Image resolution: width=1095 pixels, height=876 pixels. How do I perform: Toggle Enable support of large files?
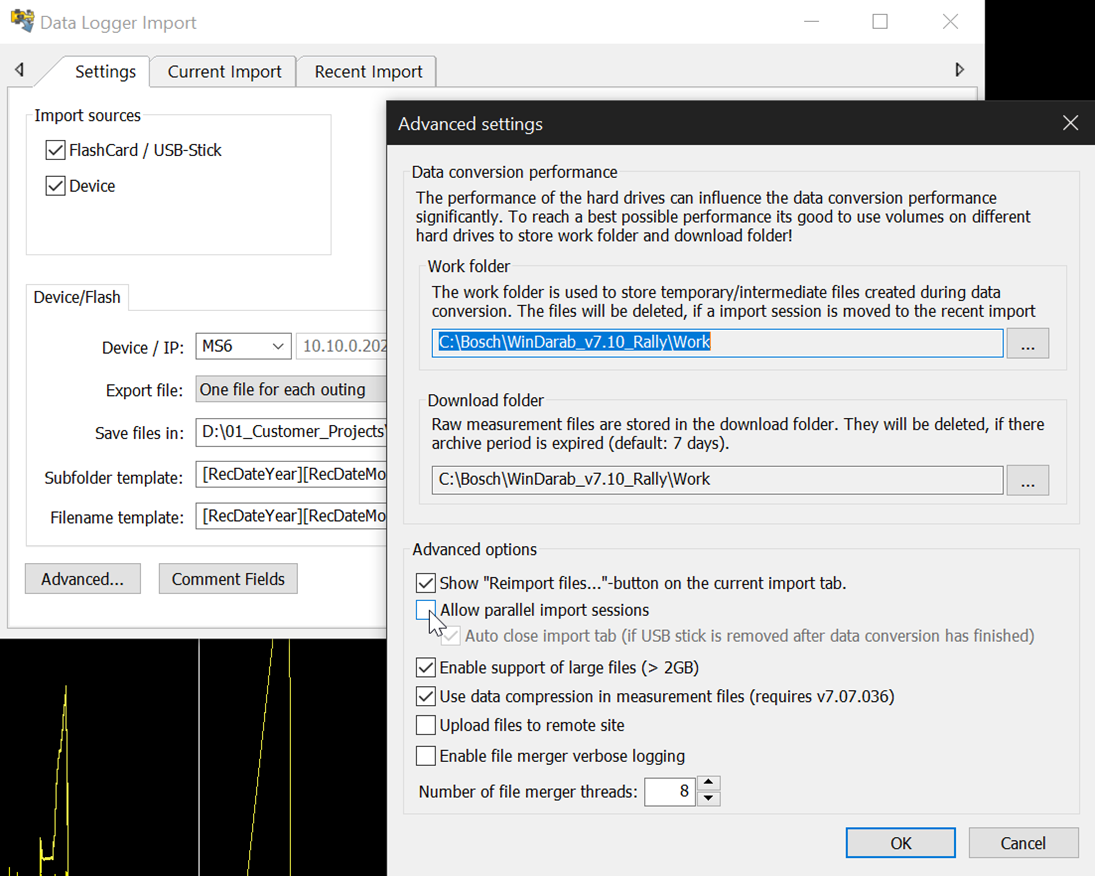pyautogui.click(x=425, y=668)
